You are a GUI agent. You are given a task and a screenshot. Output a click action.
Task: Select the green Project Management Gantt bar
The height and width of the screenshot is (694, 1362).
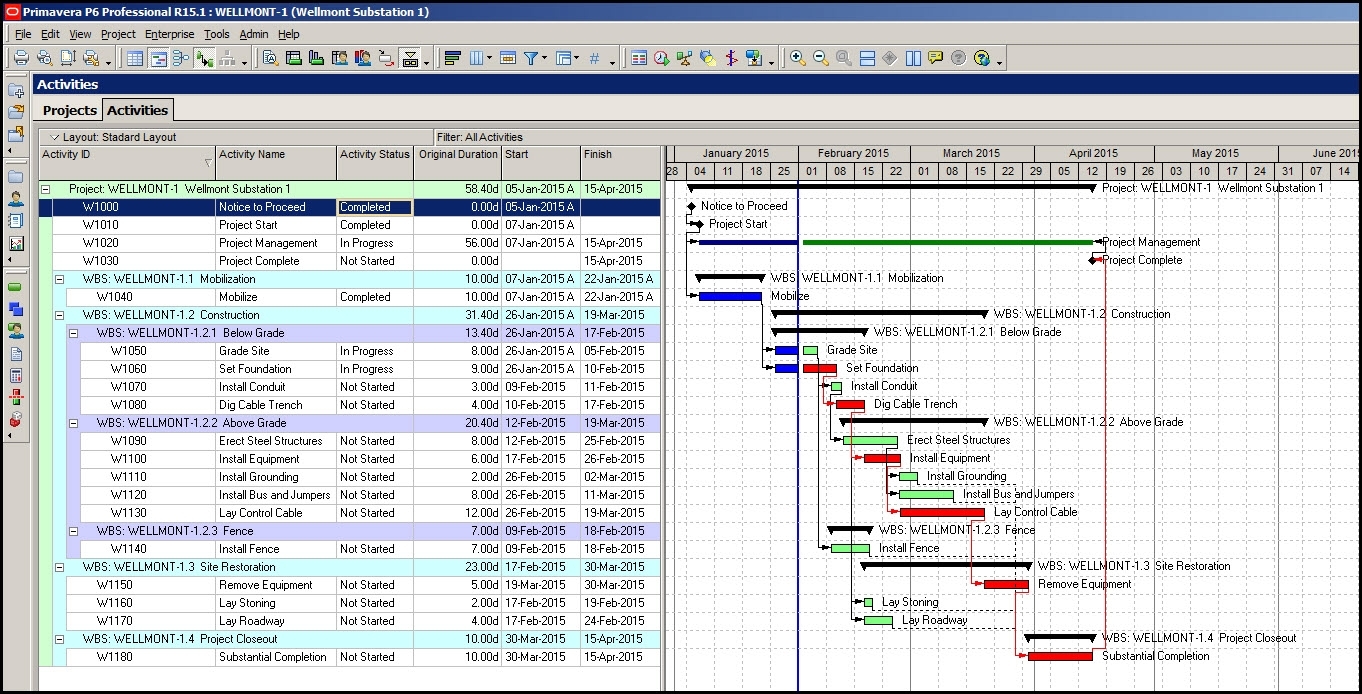(x=948, y=242)
